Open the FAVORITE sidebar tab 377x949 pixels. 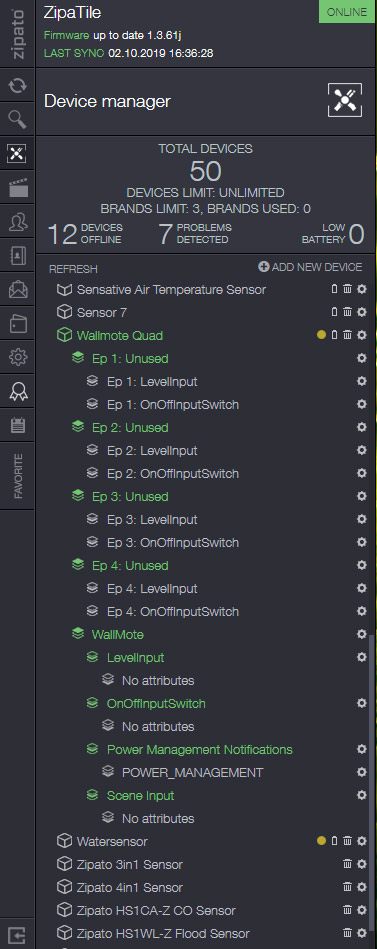(18, 476)
